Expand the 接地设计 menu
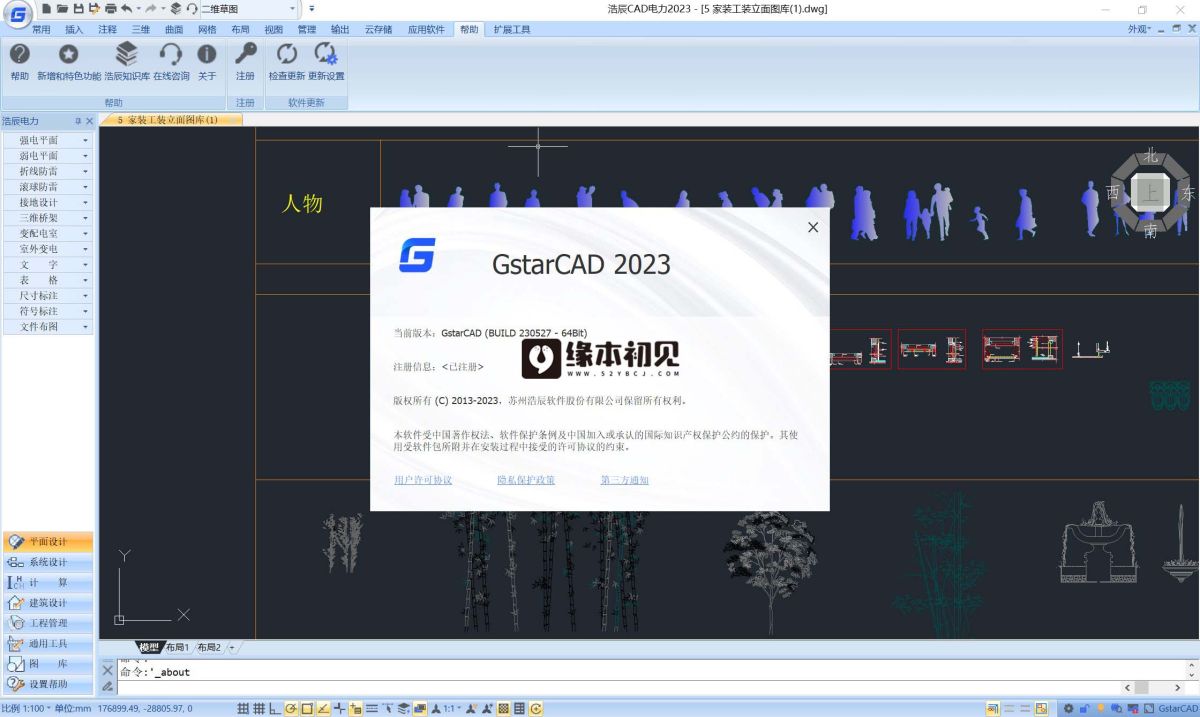The height and width of the screenshot is (717, 1200). tap(47, 202)
